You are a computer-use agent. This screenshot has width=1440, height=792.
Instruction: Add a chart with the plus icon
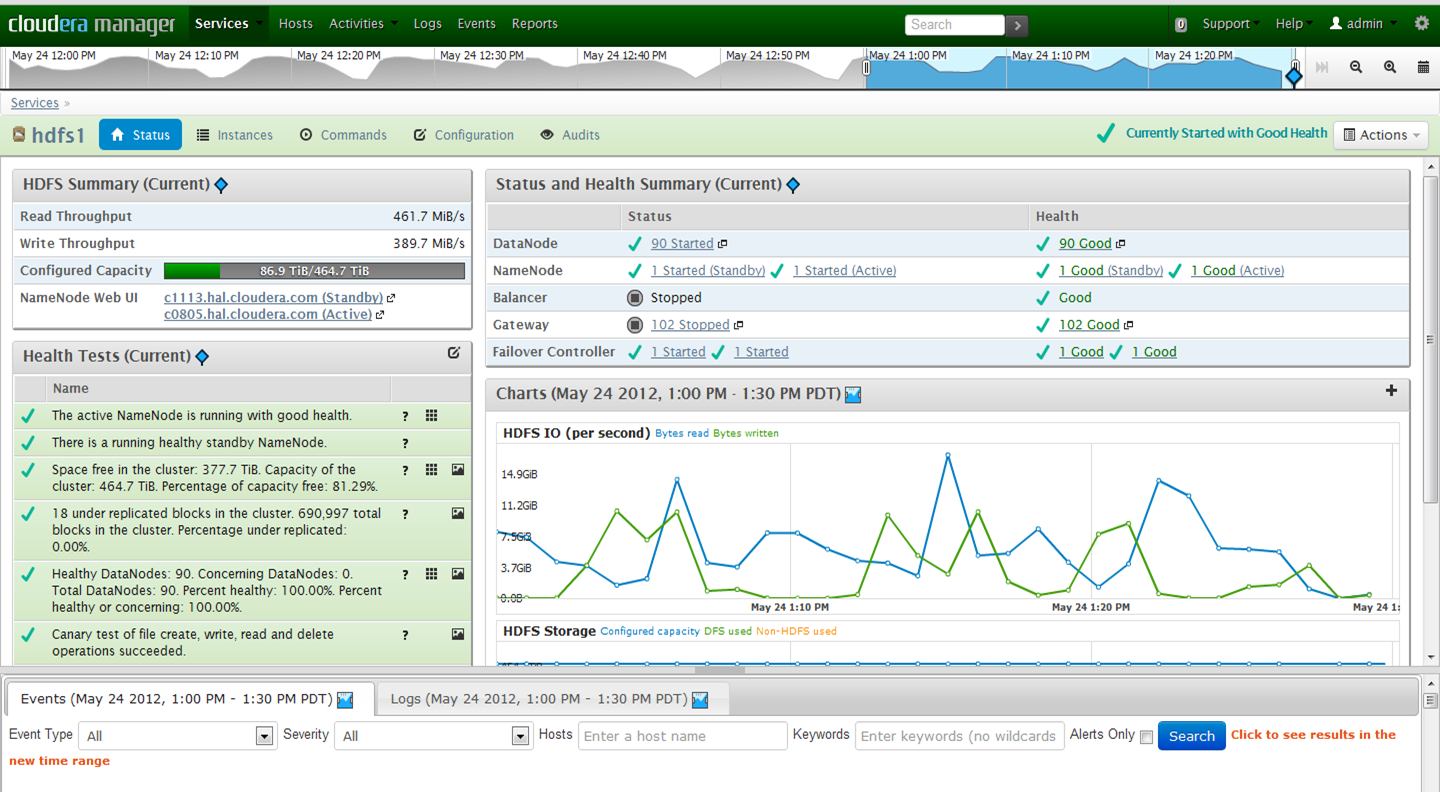pos(1391,391)
